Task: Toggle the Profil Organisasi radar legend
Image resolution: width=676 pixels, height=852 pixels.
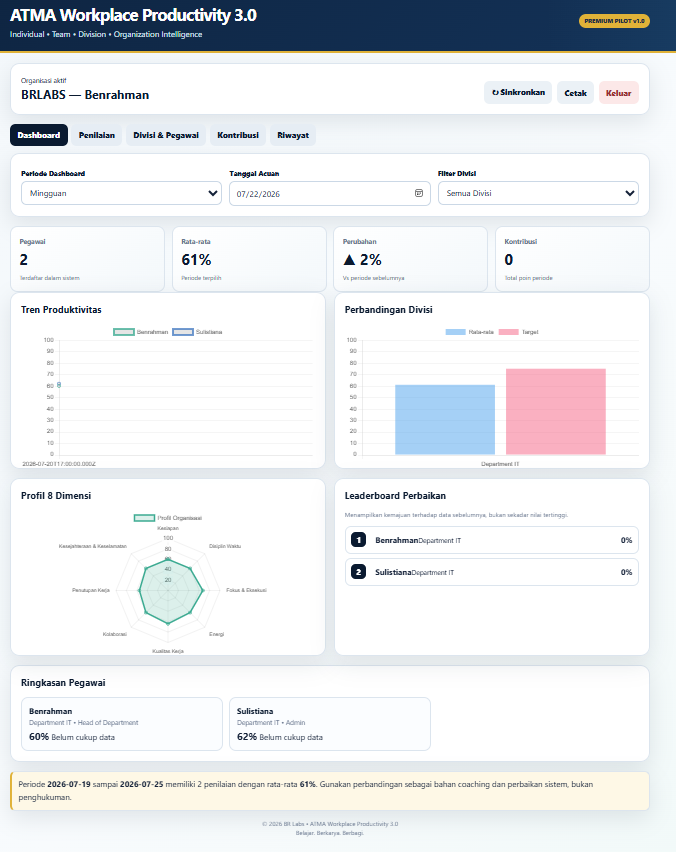Action: click(x=168, y=518)
